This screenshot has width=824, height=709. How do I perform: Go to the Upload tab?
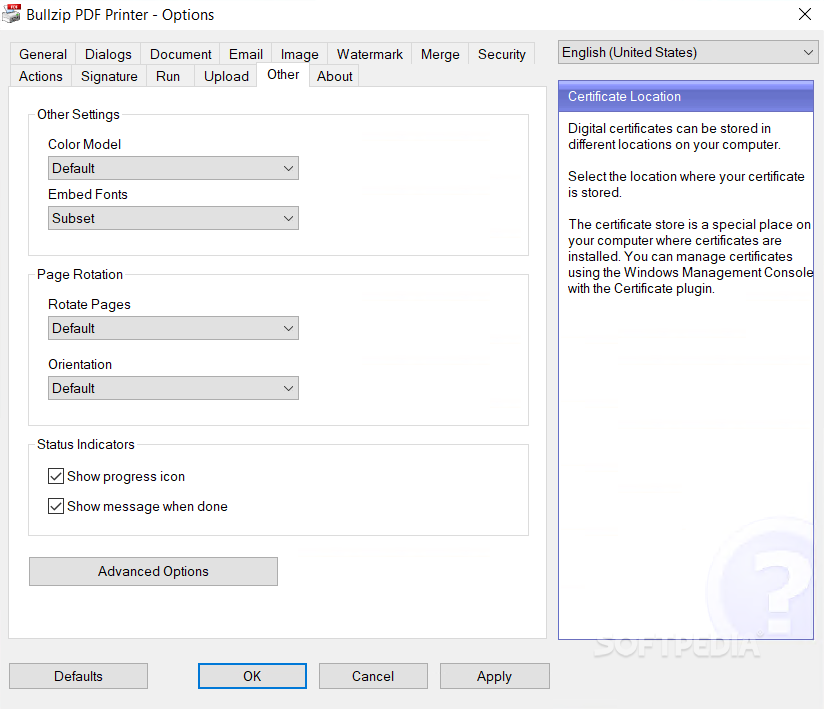(226, 76)
